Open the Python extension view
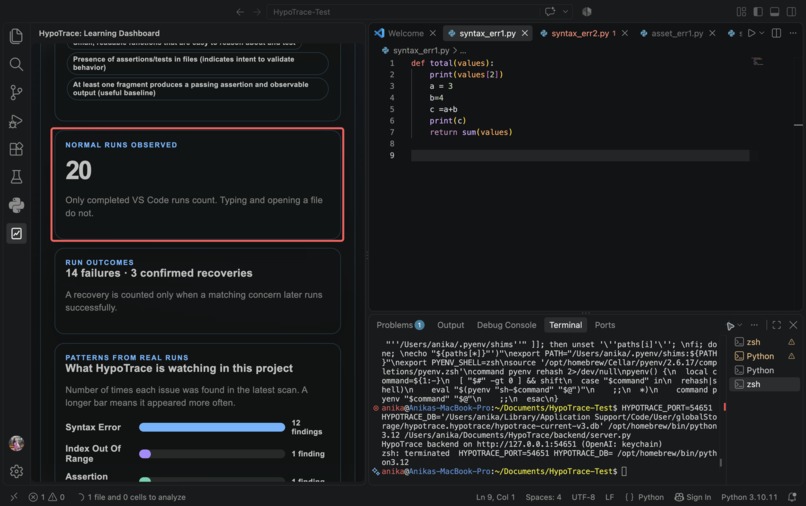The width and height of the screenshot is (806, 506). 16,205
